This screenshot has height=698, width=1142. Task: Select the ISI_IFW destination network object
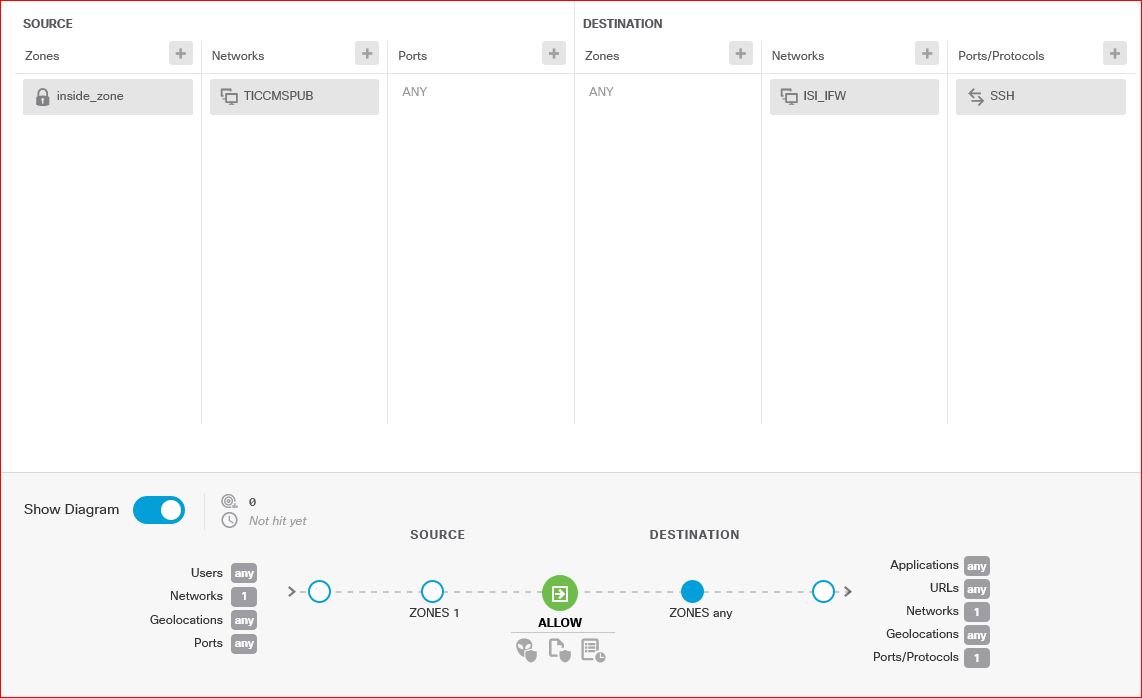pos(854,97)
